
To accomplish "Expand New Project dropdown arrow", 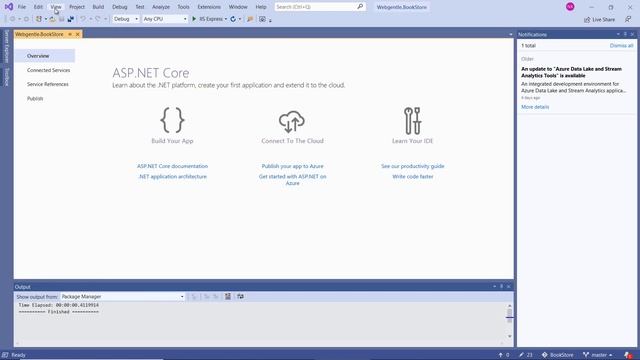I will pyautogui.click(x=46, y=19).
